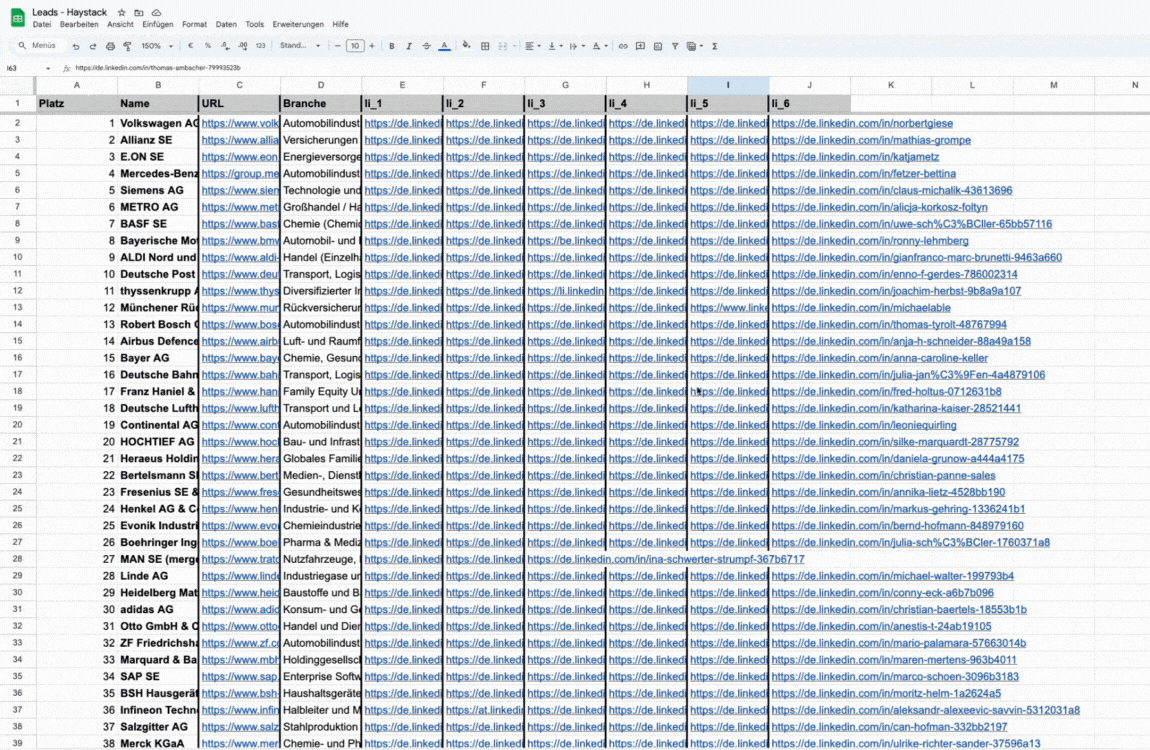Viewport: 1150px width, 750px height.
Task: Click the text color button
Action: click(x=444, y=46)
